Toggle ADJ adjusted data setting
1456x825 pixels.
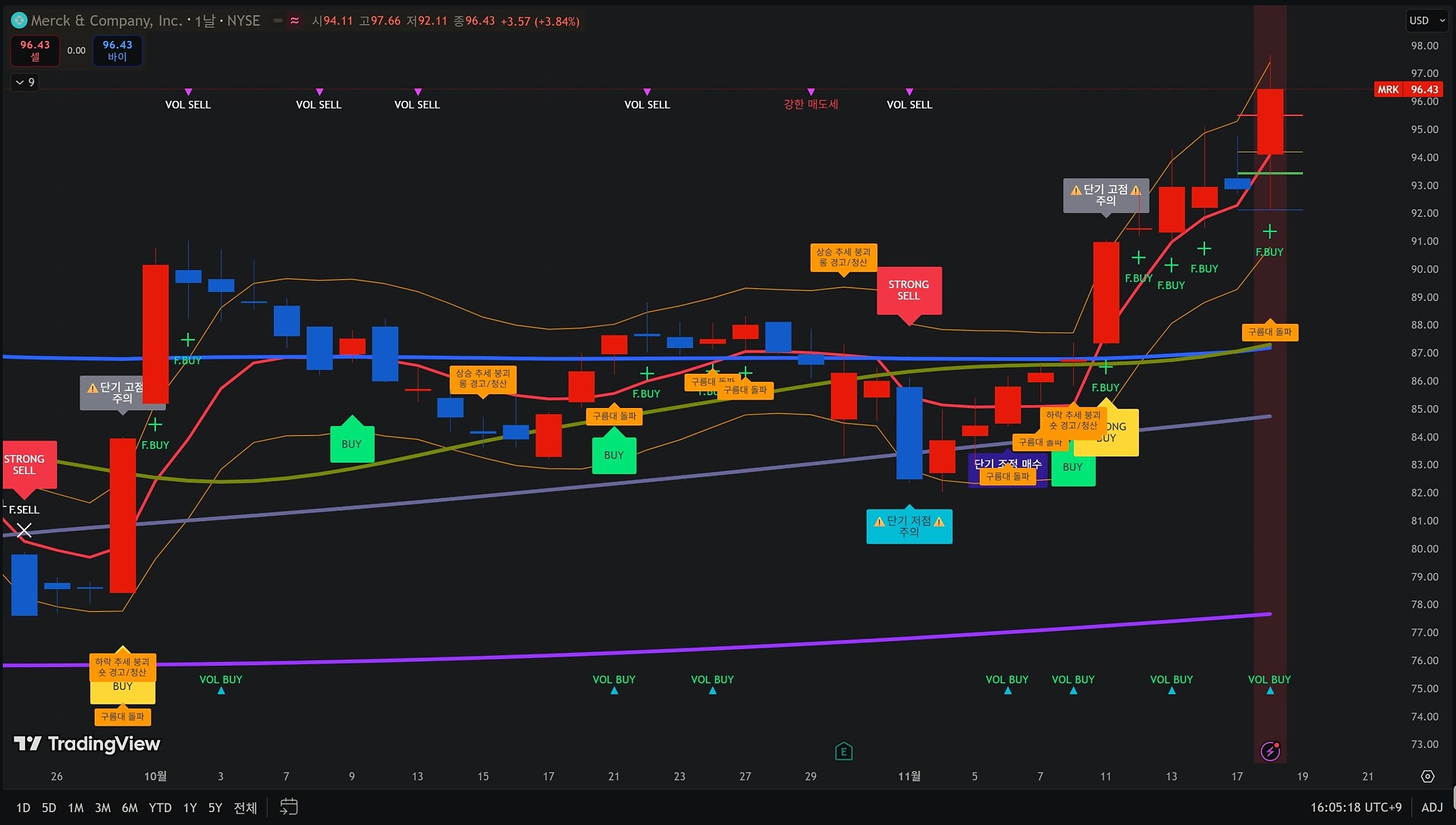[x=1432, y=808]
